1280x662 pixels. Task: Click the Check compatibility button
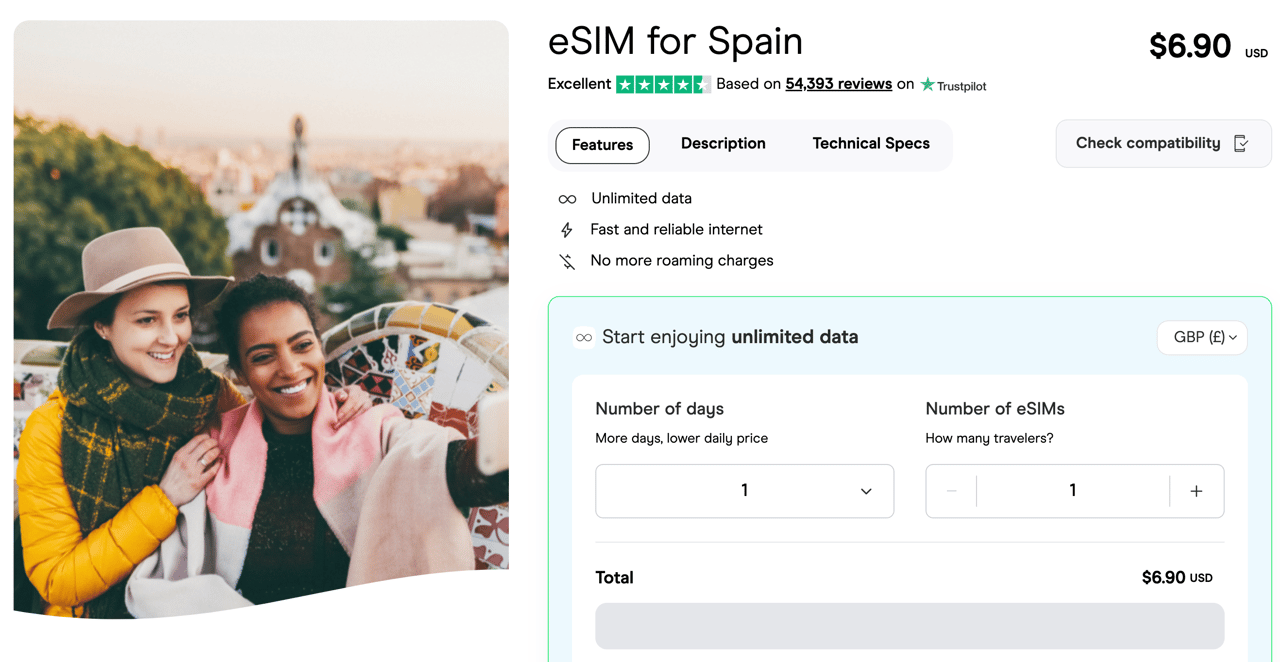click(1164, 144)
